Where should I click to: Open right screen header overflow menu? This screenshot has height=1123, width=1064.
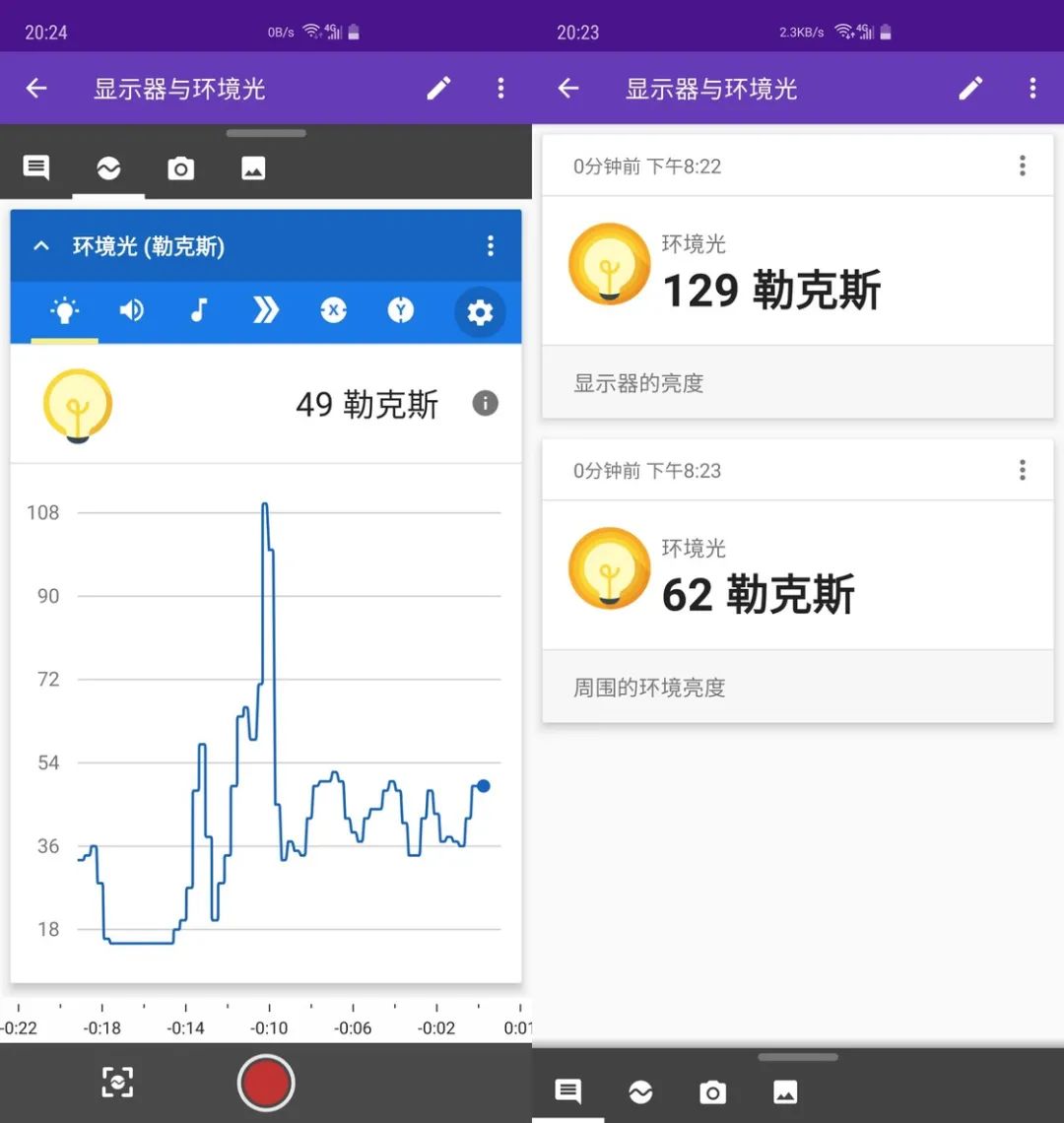pos(1032,88)
